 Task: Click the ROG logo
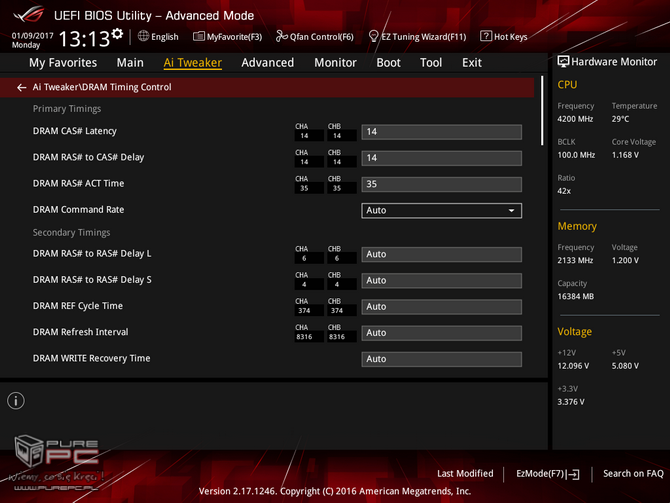coord(29,15)
